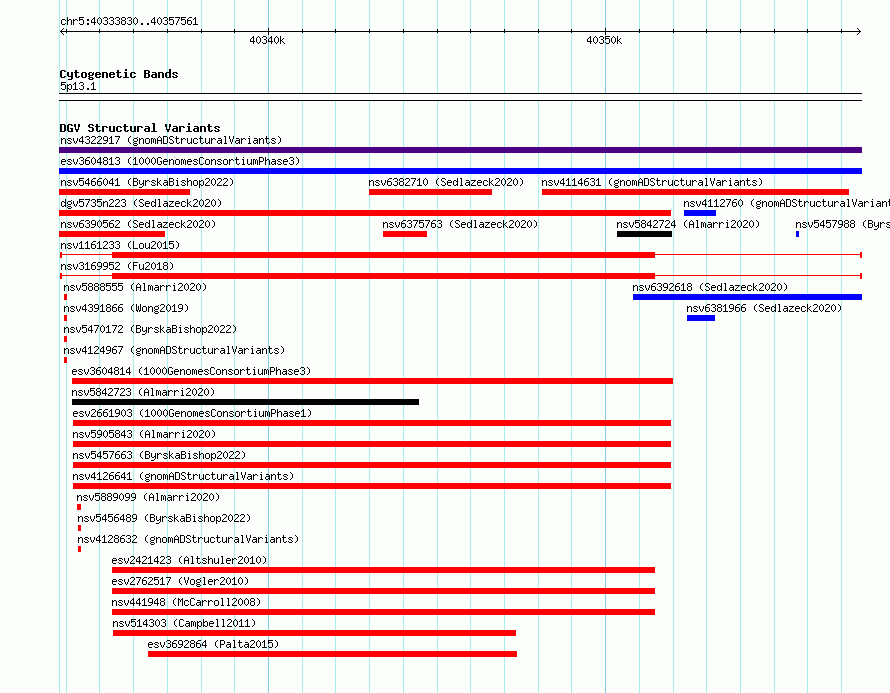Select the small blue nsv5457988 marker
This screenshot has width=890, height=693.
797,234
